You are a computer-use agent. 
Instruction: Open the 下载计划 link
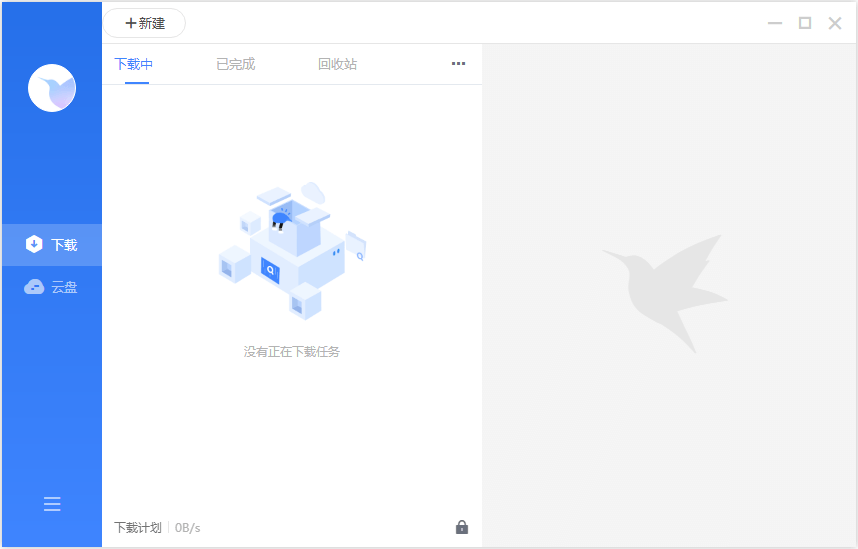coord(137,528)
